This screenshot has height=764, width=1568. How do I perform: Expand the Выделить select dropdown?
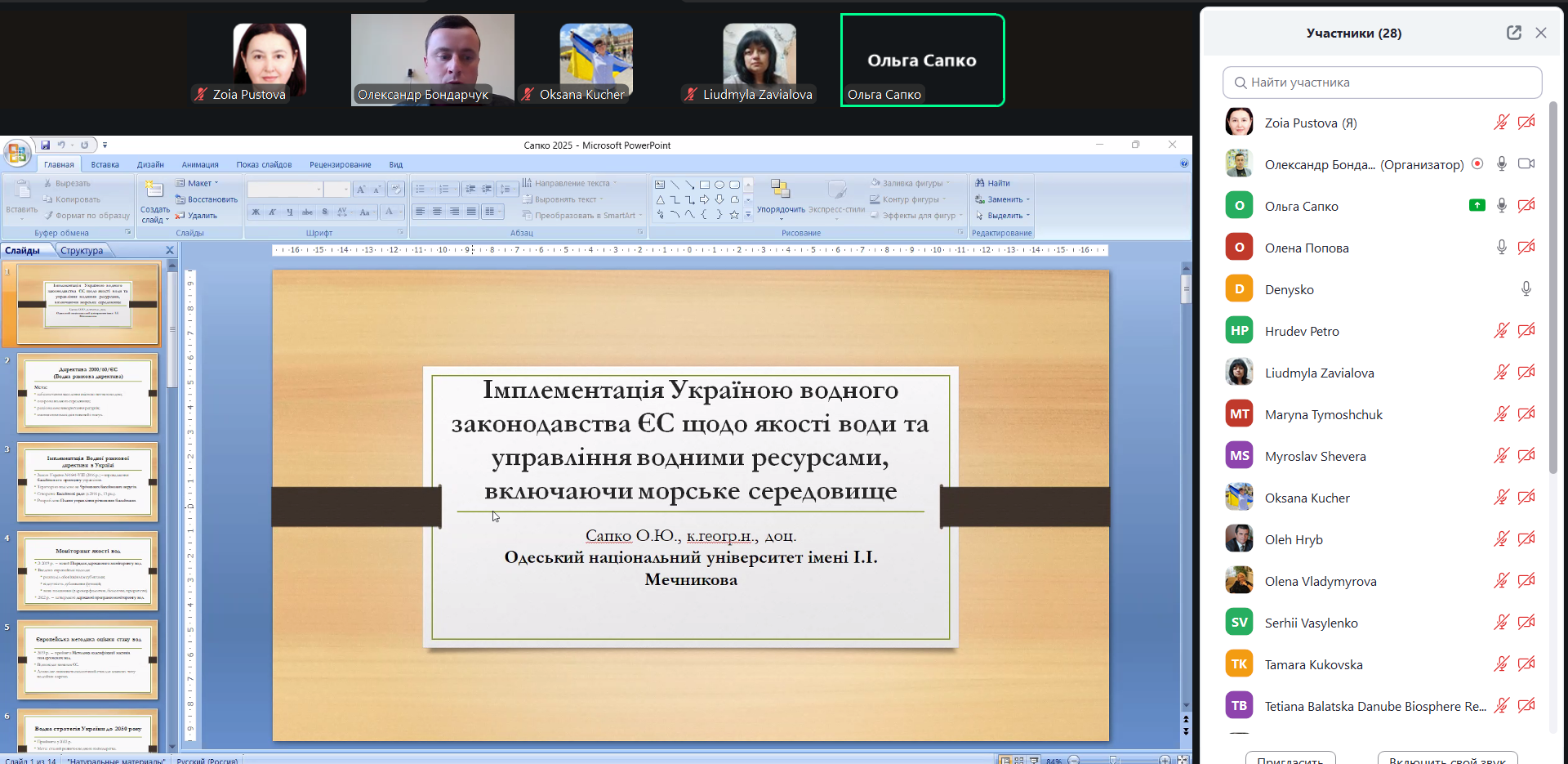(1008, 216)
